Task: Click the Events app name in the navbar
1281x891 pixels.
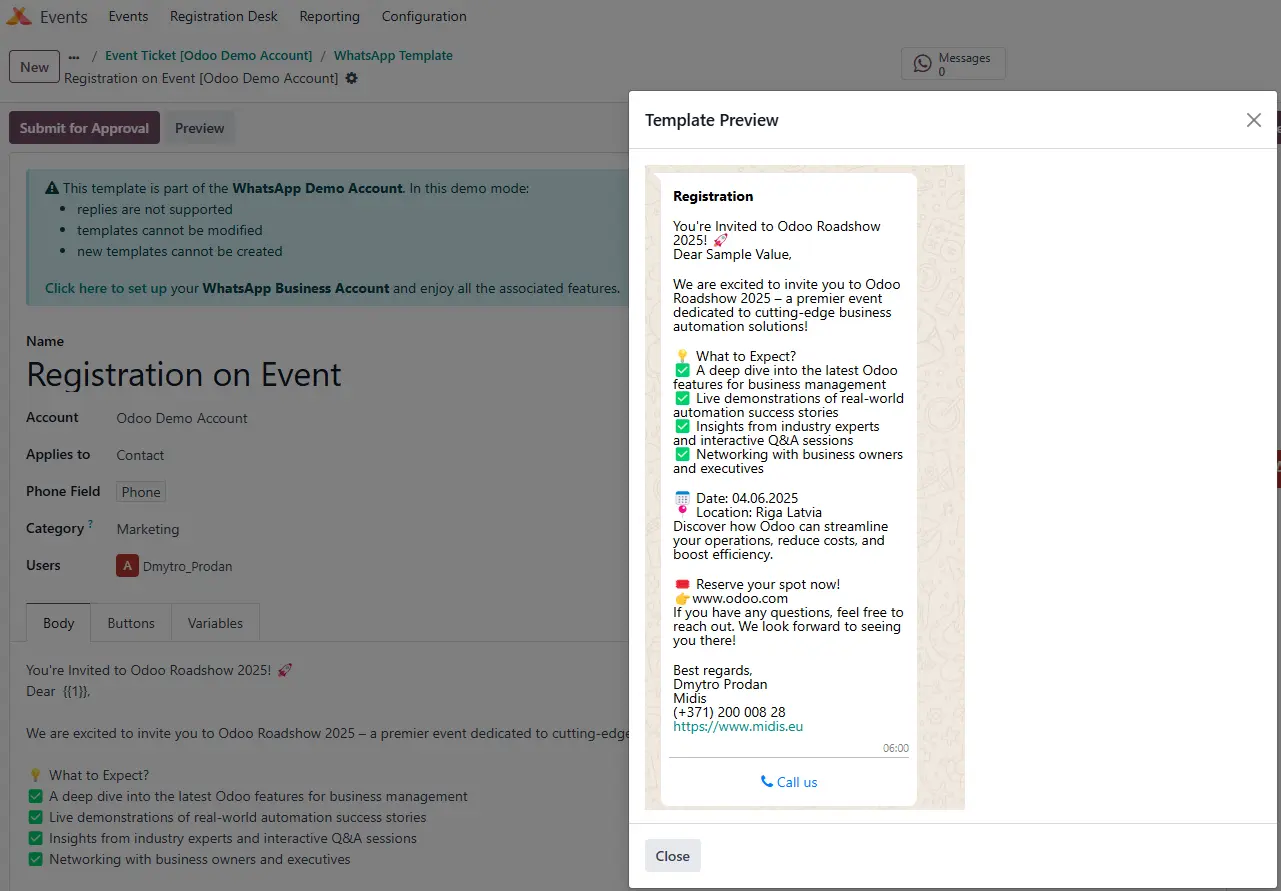Action: pyautogui.click(x=64, y=16)
